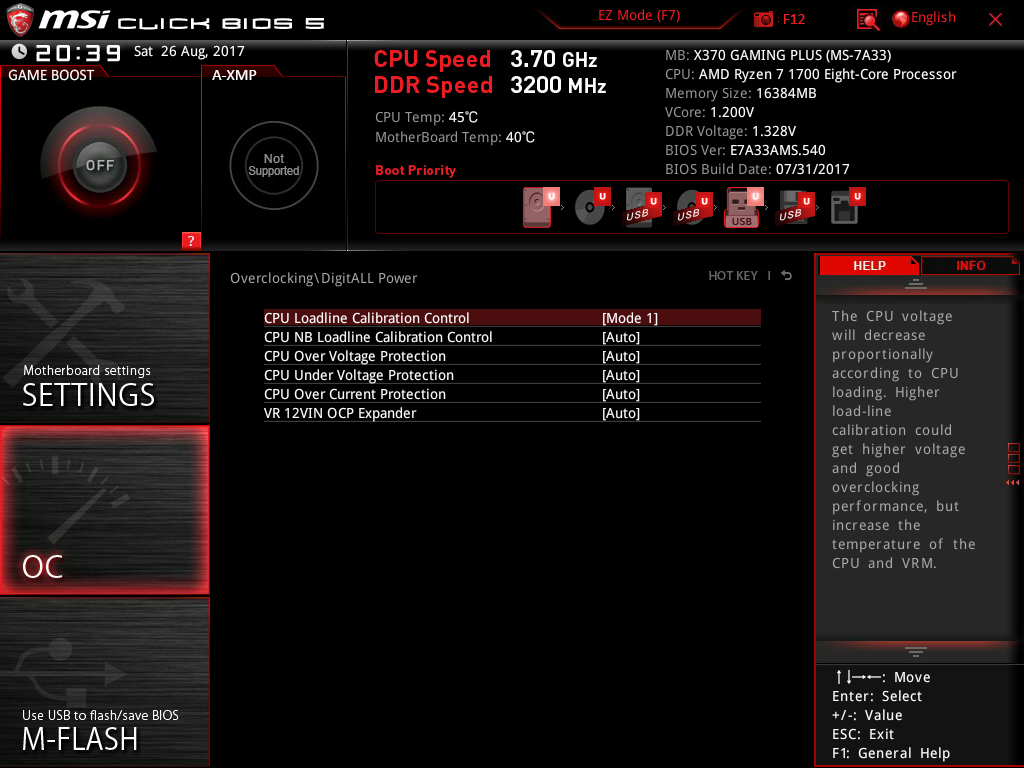Image resolution: width=1024 pixels, height=768 pixels.
Task: Click the date Sat 26 Aug, 2017
Action: point(189,52)
